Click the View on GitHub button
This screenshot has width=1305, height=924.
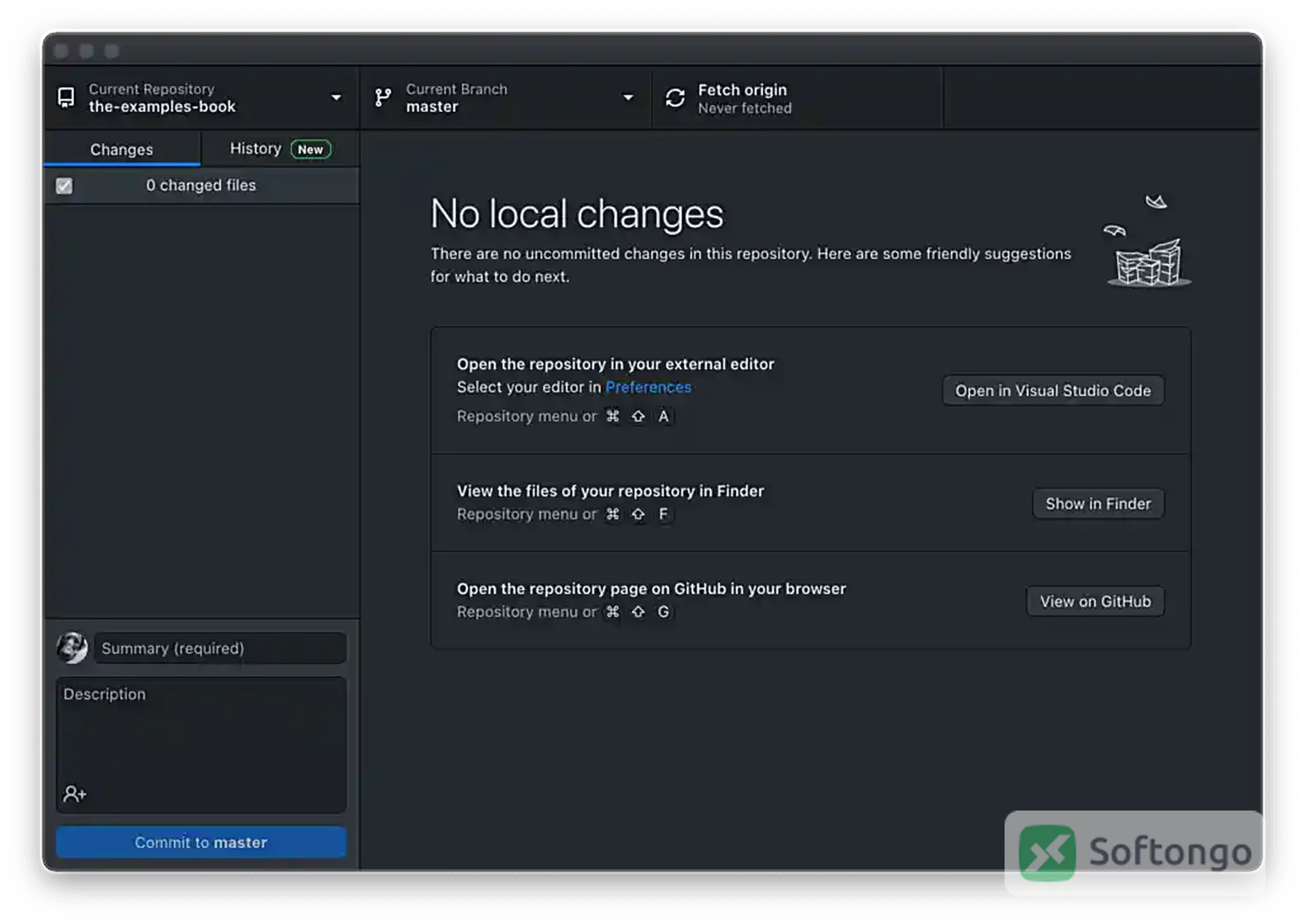pyautogui.click(x=1095, y=601)
